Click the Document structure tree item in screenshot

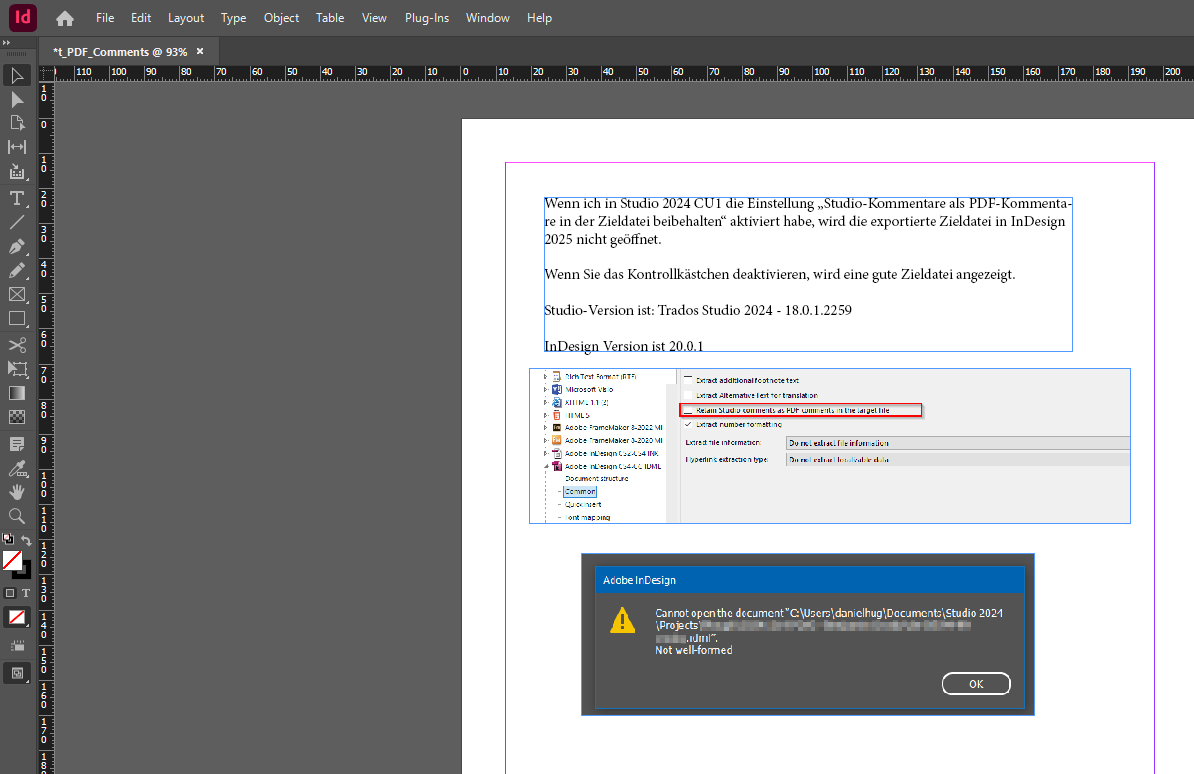tap(596, 478)
